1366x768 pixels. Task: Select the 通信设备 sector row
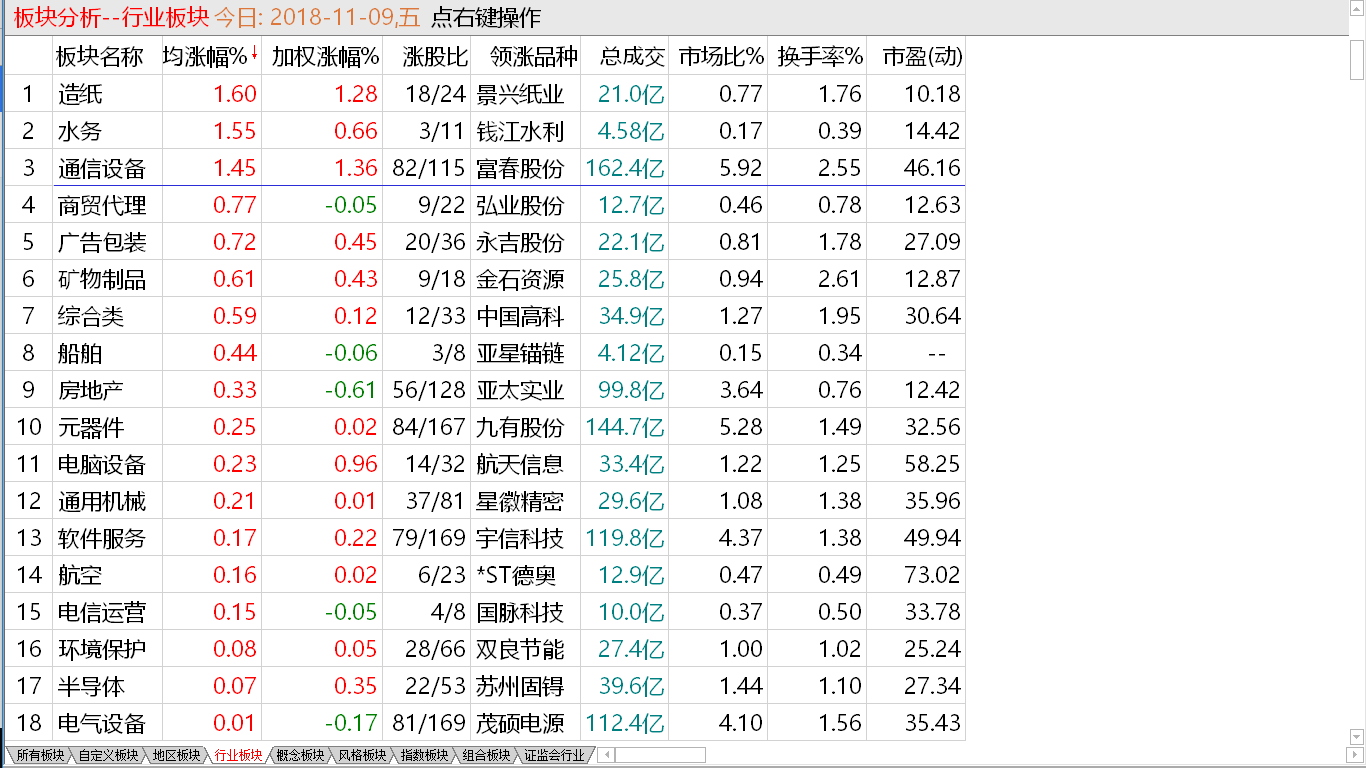click(485, 169)
